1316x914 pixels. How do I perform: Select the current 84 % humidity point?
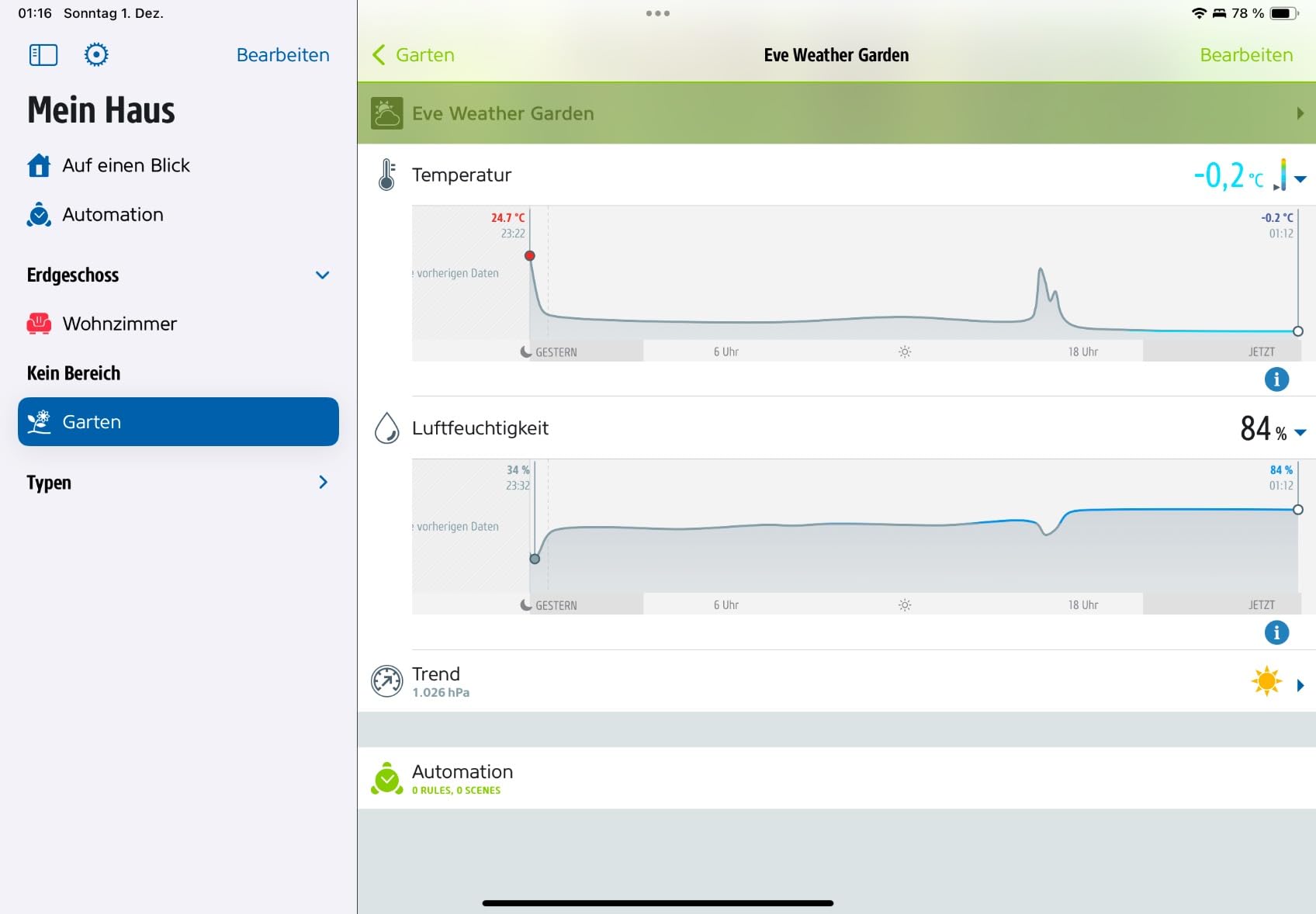click(x=1298, y=510)
